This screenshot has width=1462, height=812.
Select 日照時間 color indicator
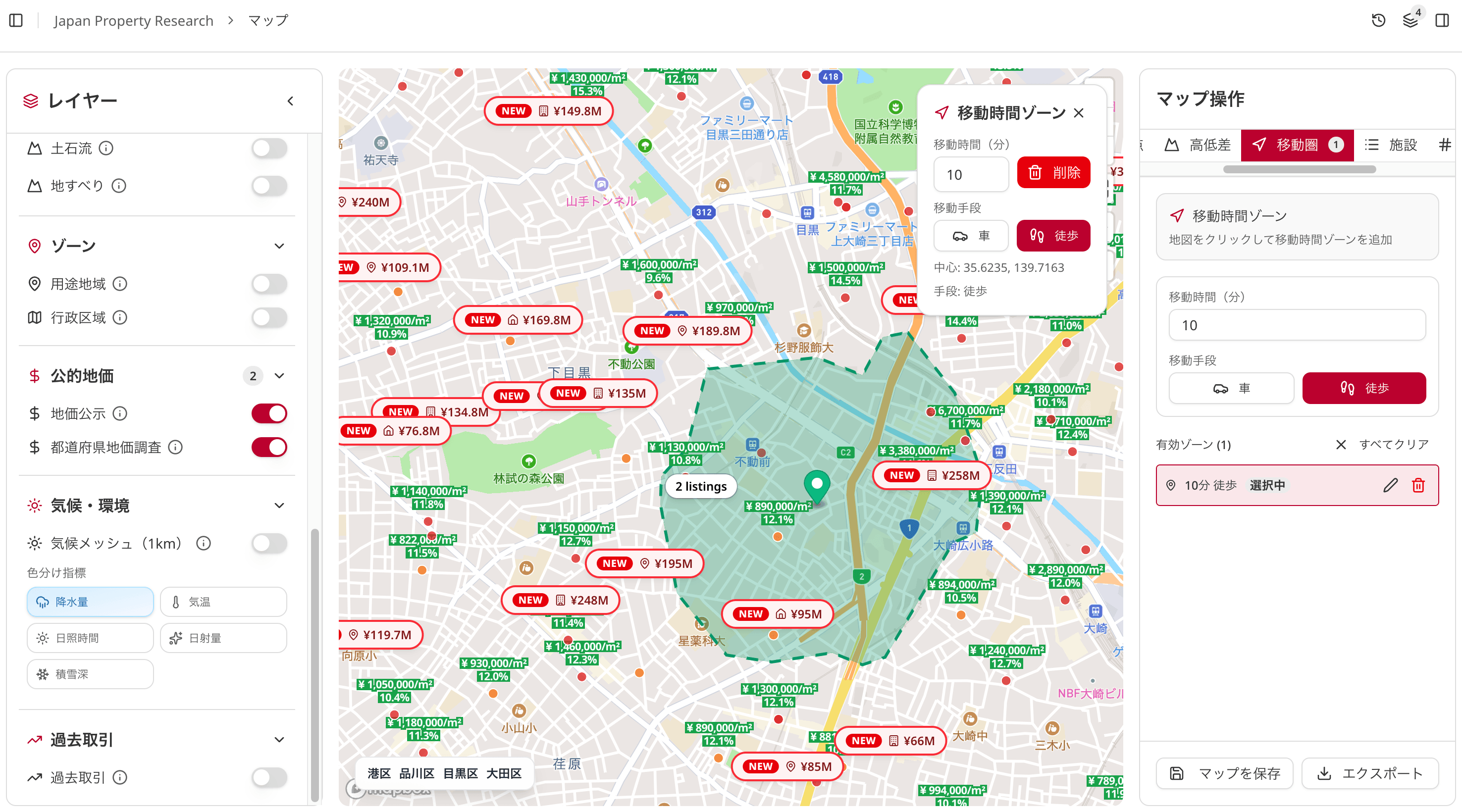pos(90,638)
